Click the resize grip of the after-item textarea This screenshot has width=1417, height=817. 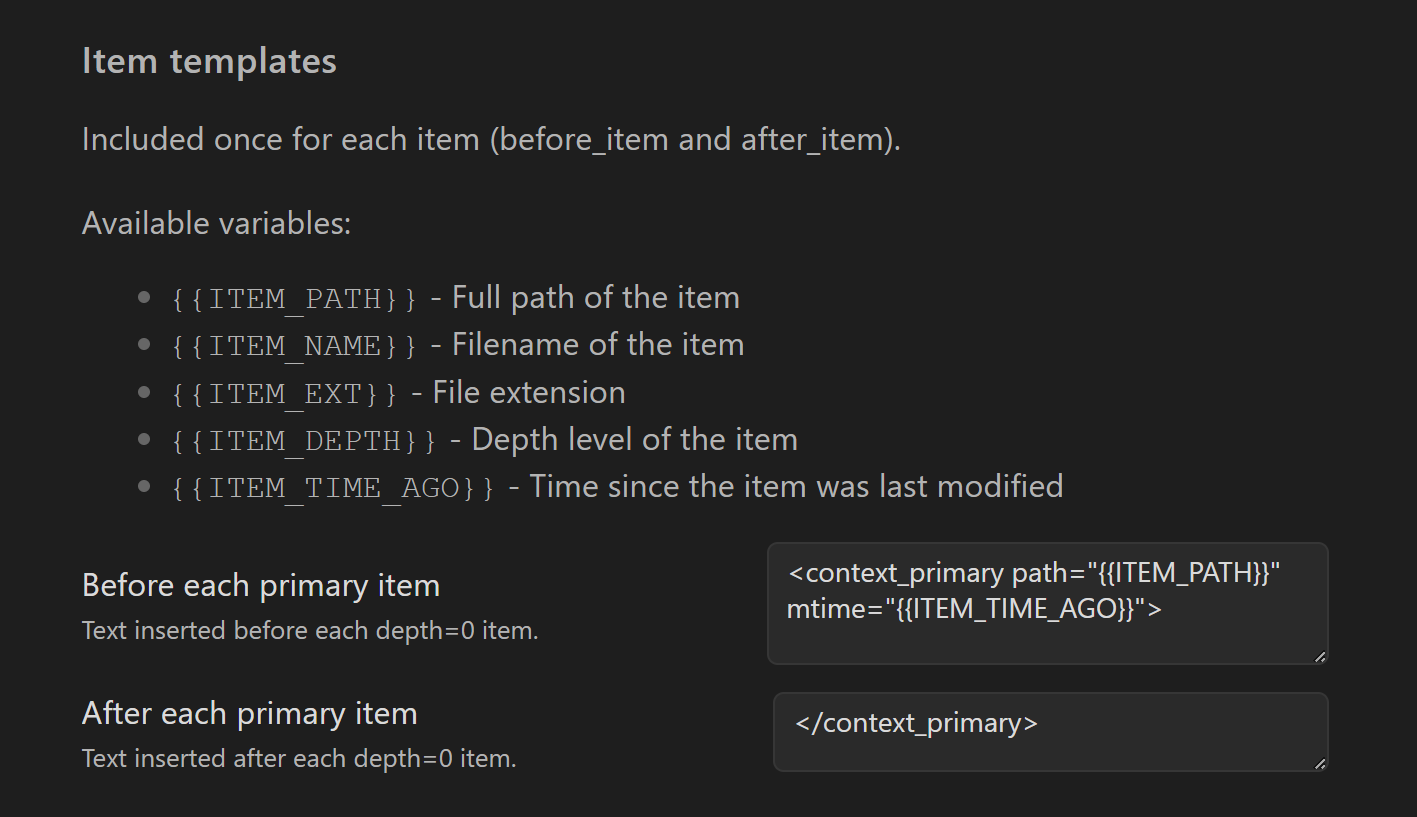tap(1320, 764)
